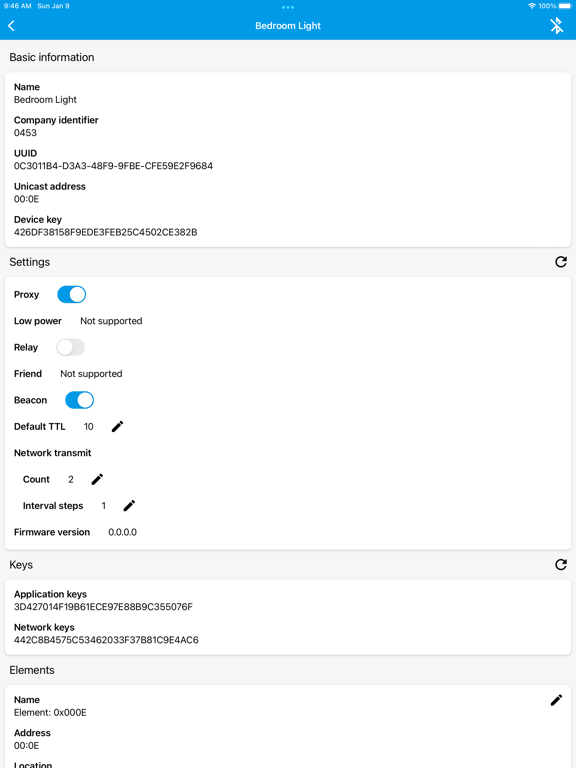
Task: Edit the Element name
Action: pyautogui.click(x=556, y=700)
